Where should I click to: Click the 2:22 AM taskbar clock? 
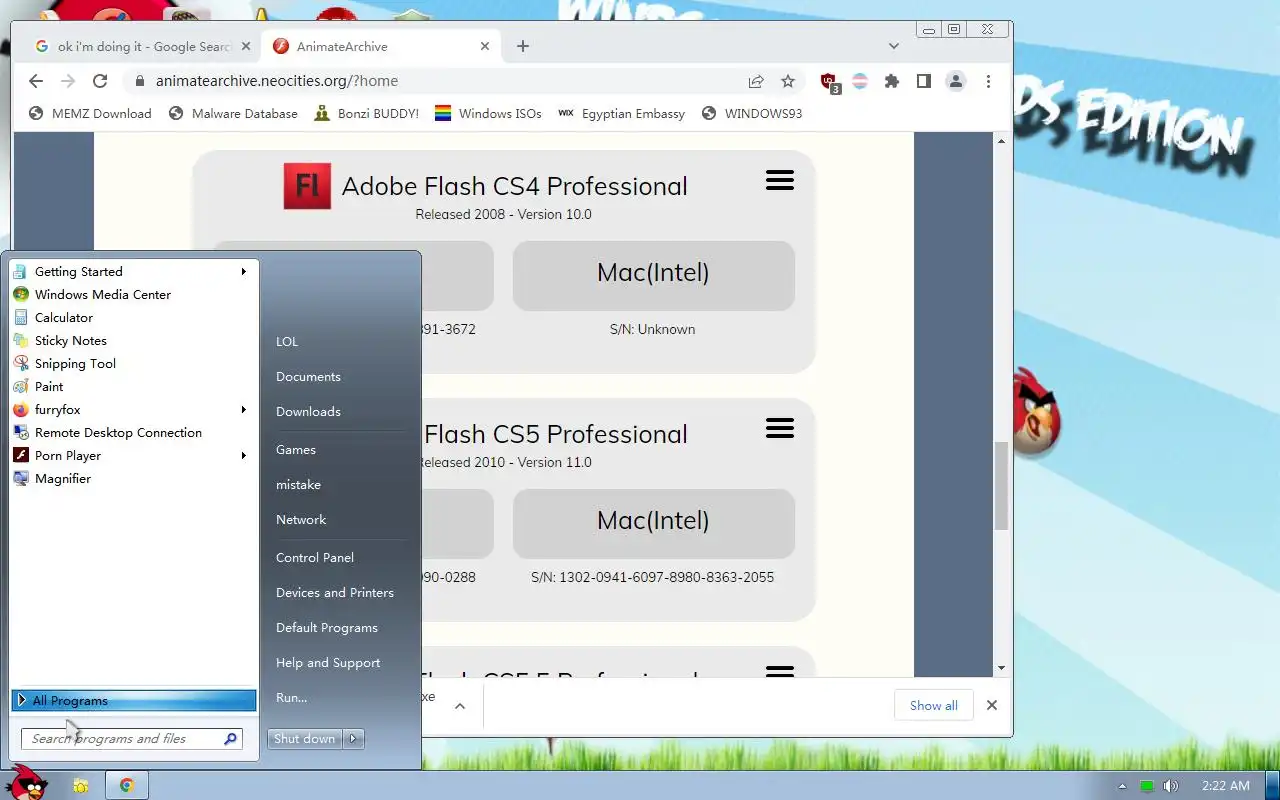click(x=1226, y=786)
